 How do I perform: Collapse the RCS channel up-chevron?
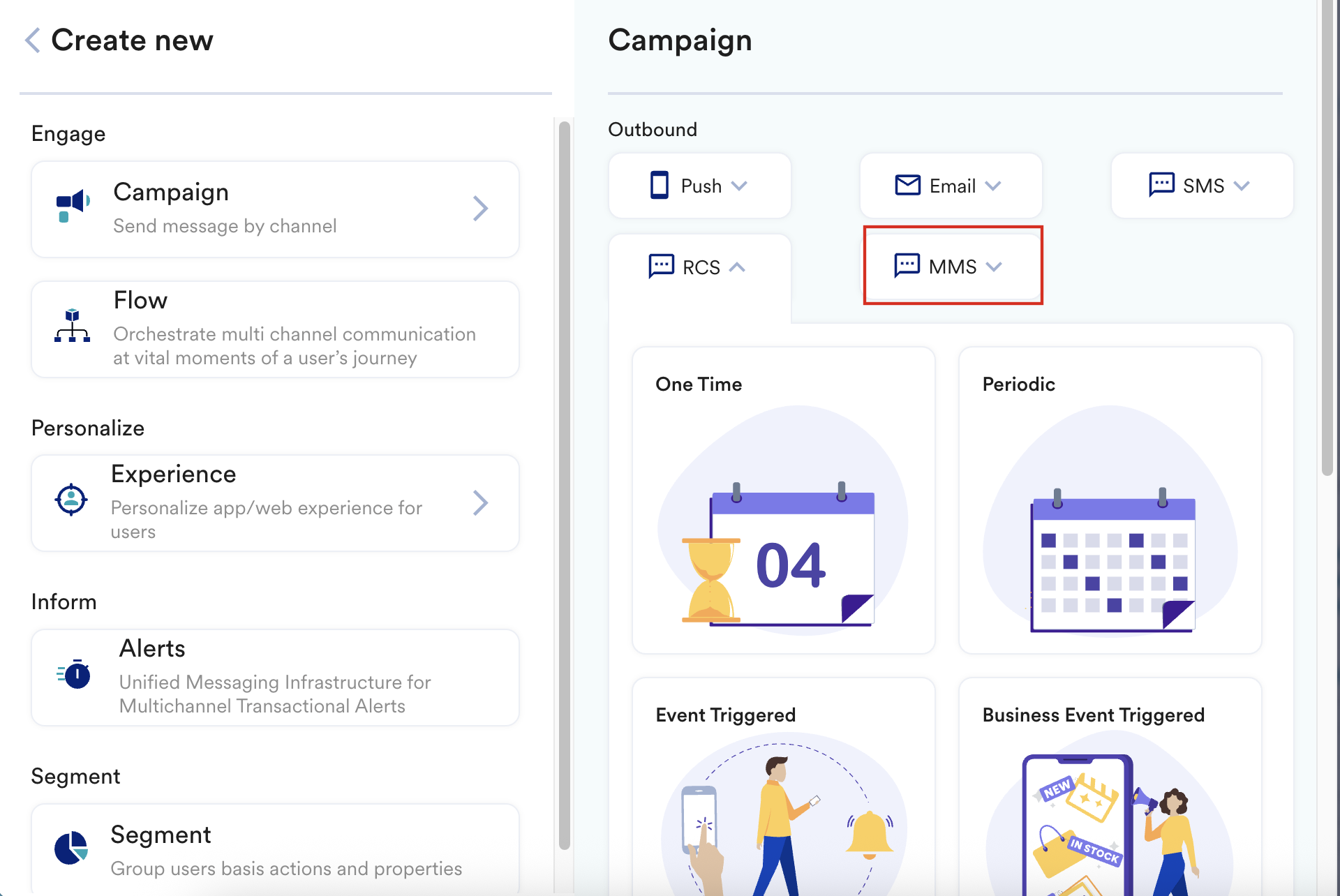coord(737,267)
